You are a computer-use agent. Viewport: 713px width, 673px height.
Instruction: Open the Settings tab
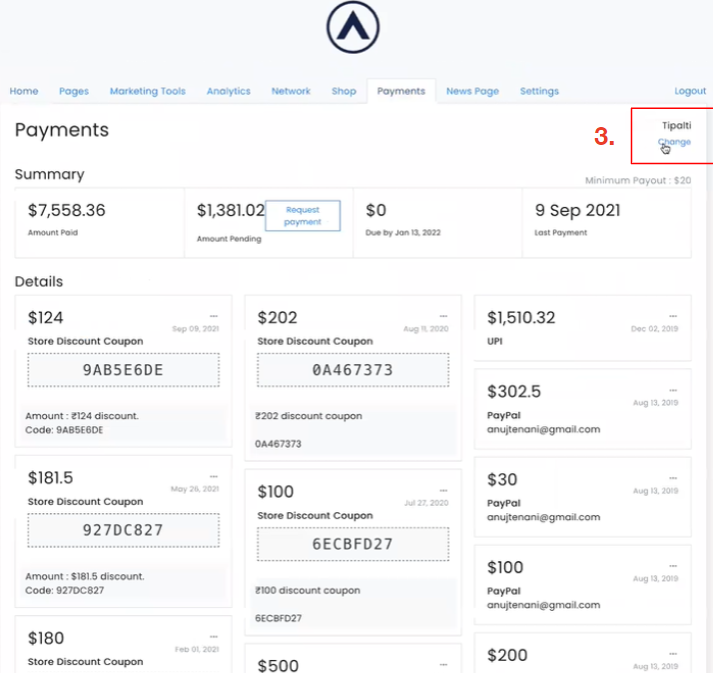pos(539,91)
